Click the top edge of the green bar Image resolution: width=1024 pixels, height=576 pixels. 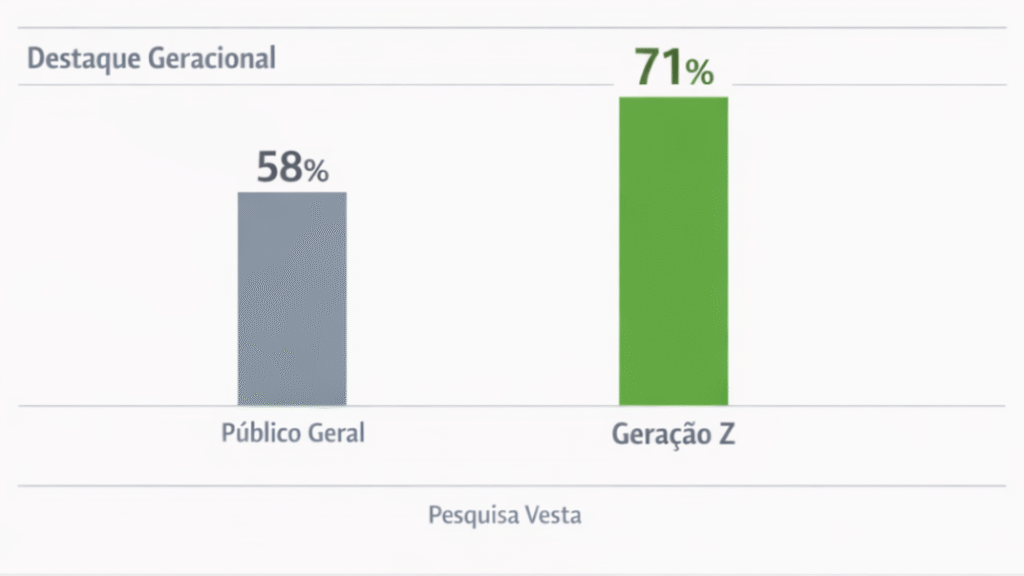(673, 98)
